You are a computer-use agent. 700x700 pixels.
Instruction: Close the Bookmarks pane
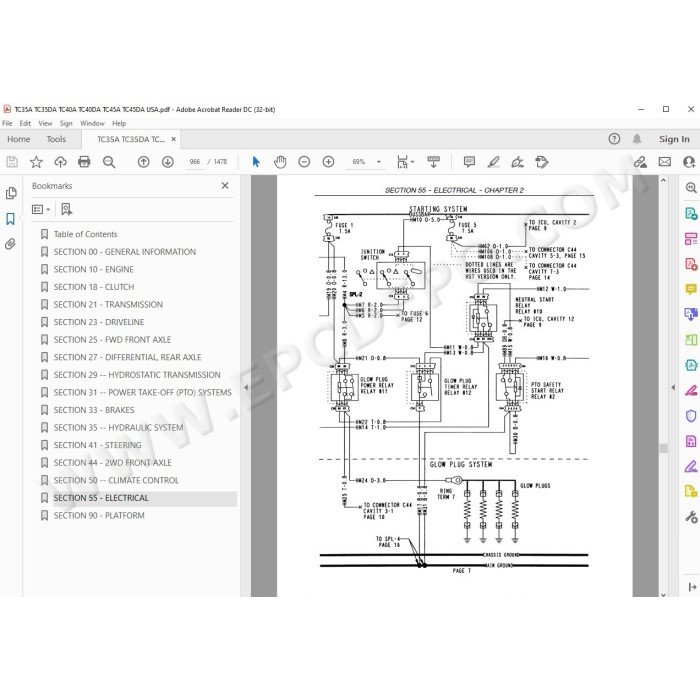[225, 185]
